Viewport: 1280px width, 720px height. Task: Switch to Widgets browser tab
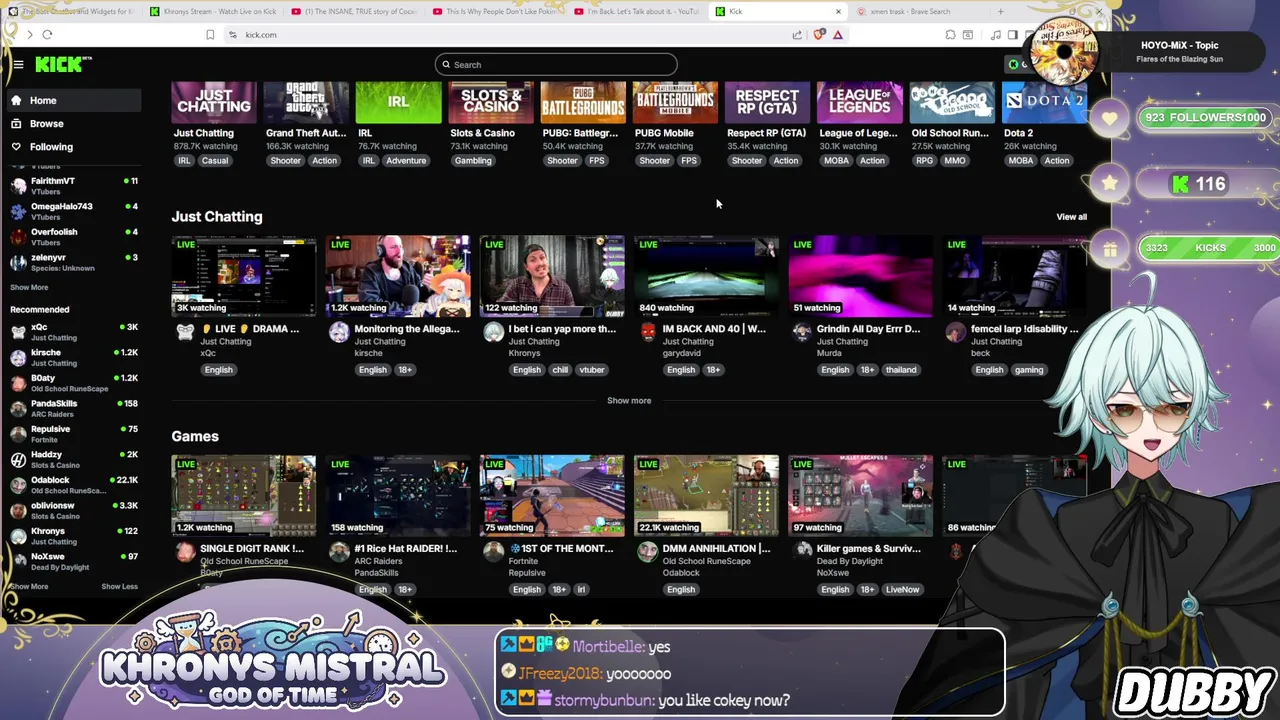70,12
